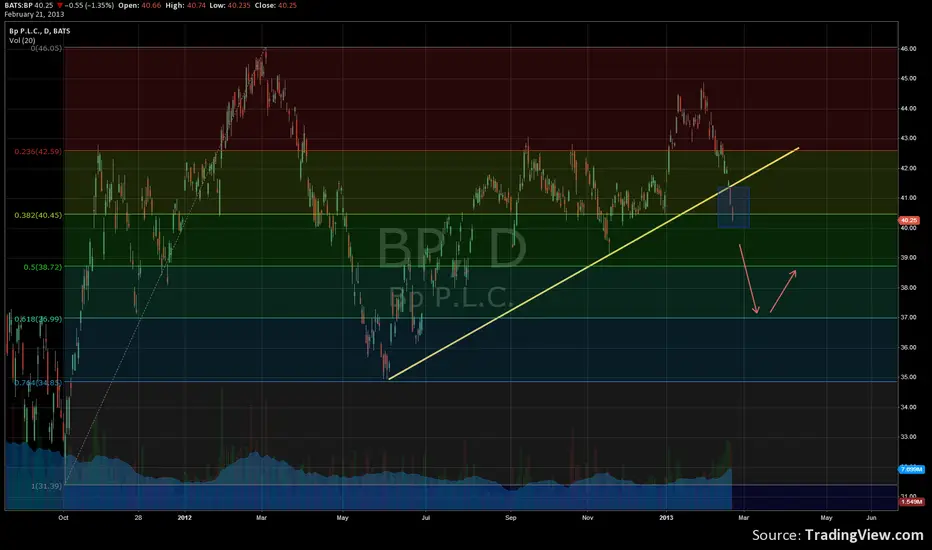Select the 0.764(34.85) Fibonacci level label
Viewport: 932px width, 550px height.
click(x=38, y=383)
